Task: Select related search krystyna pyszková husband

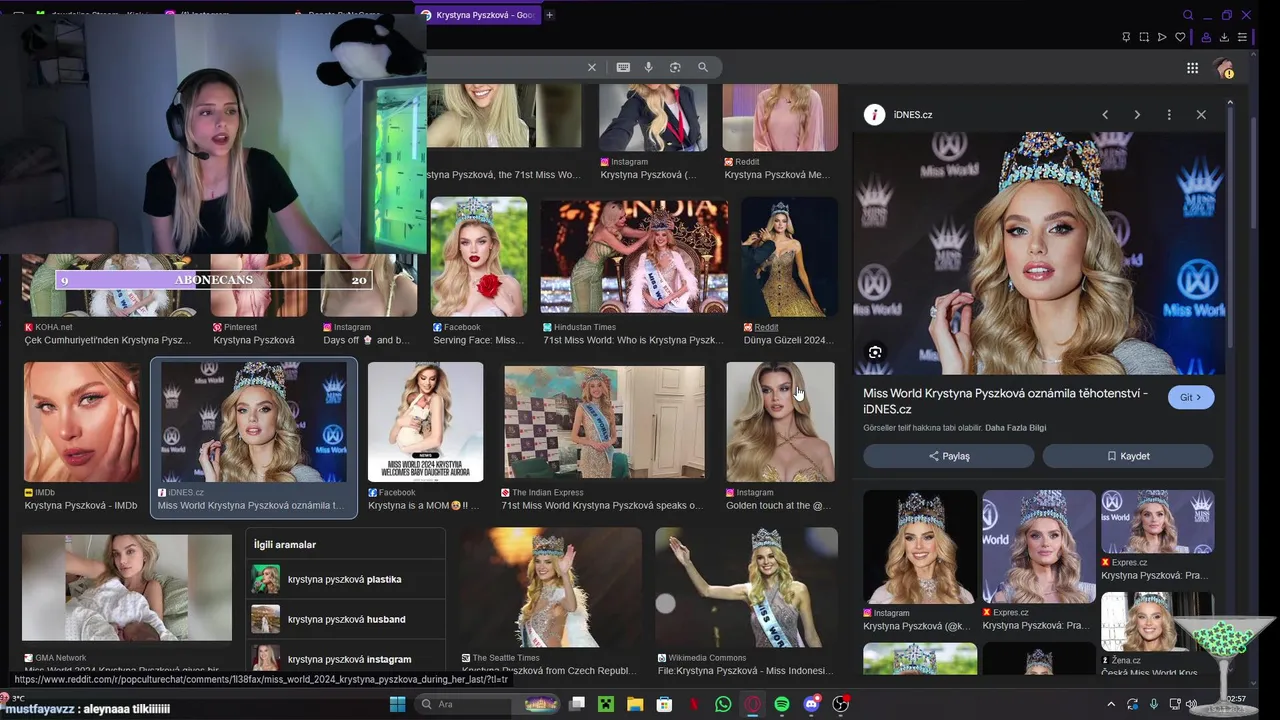Action: 345,619
